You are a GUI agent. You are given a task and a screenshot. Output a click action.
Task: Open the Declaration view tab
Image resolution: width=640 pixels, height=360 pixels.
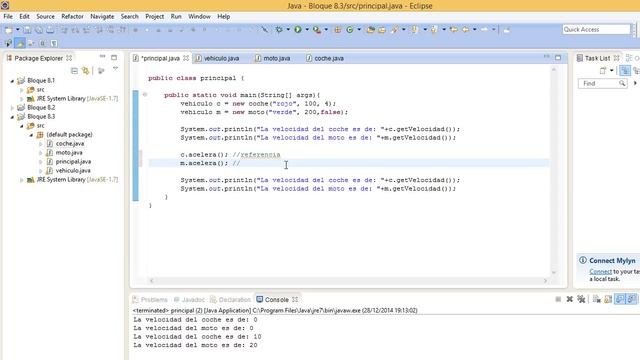click(x=230, y=300)
